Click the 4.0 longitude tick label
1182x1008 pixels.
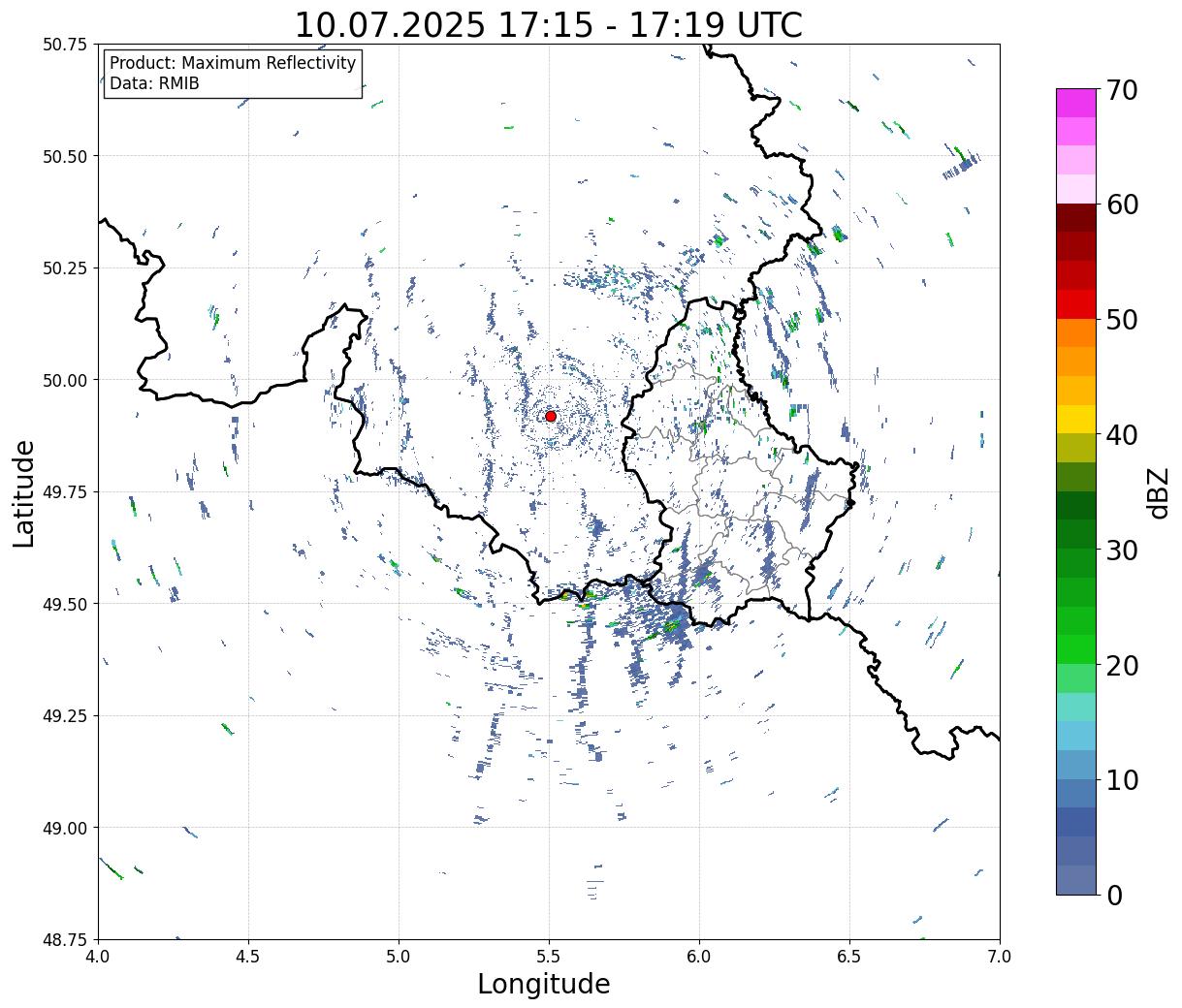[x=98, y=956]
